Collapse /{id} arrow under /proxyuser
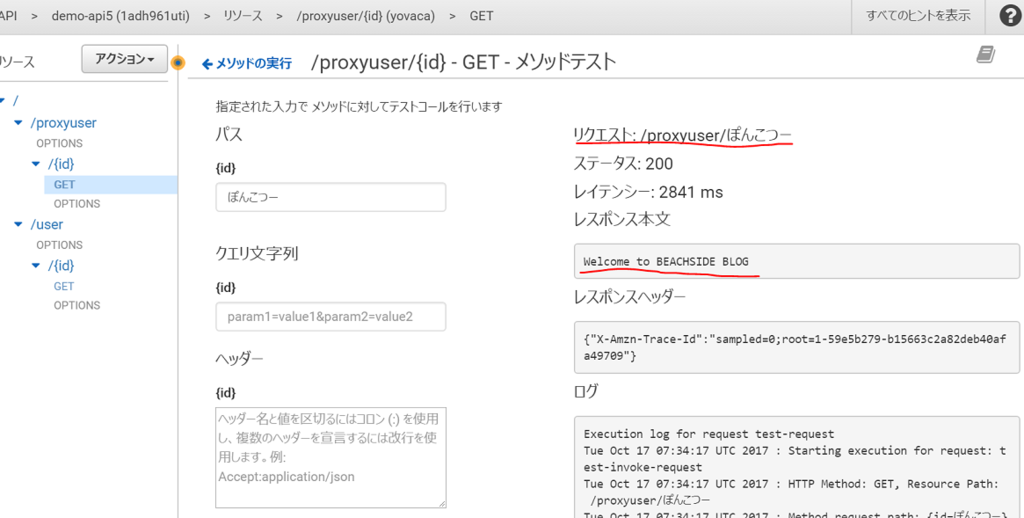1024x518 pixels. (x=36, y=163)
